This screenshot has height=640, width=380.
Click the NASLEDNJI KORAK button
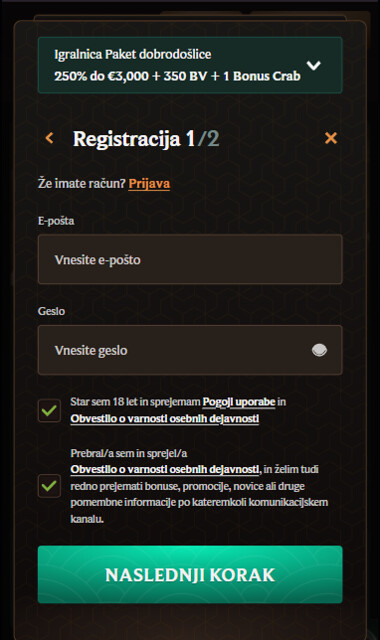[x=190, y=574]
